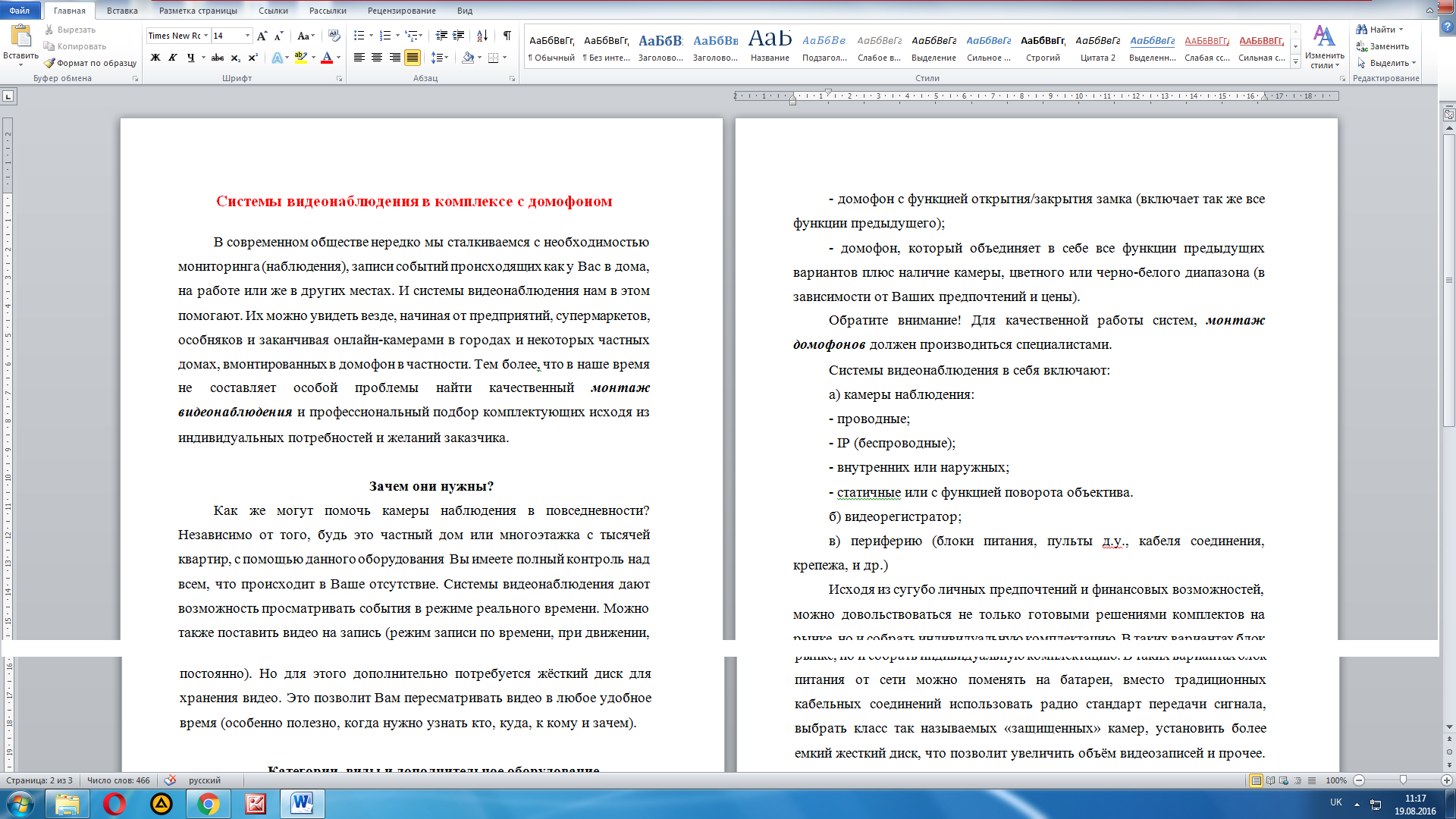1456x819 pixels.
Task: Expand styles gallery more button
Action: (1295, 63)
